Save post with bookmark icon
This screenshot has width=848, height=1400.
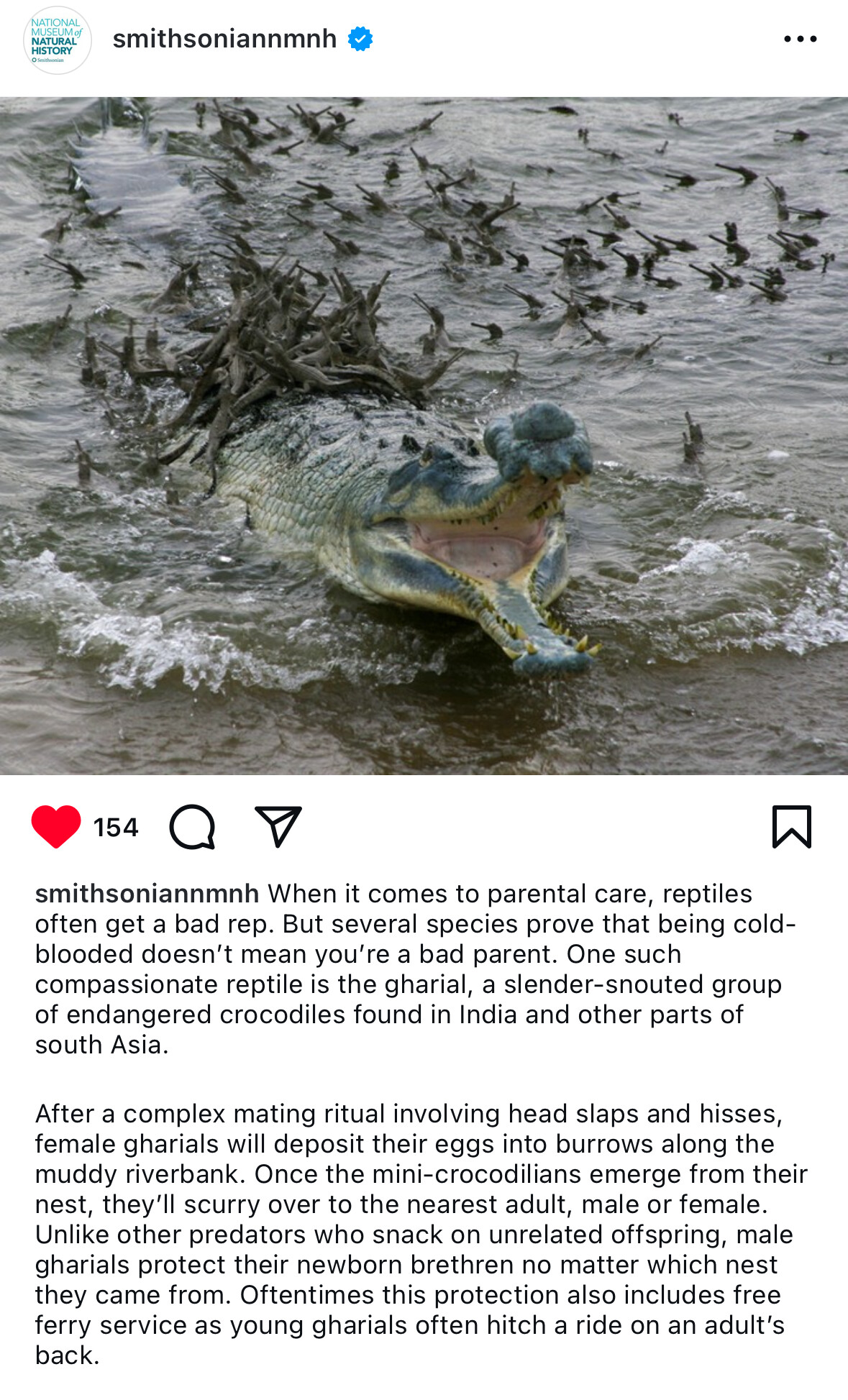click(x=792, y=827)
